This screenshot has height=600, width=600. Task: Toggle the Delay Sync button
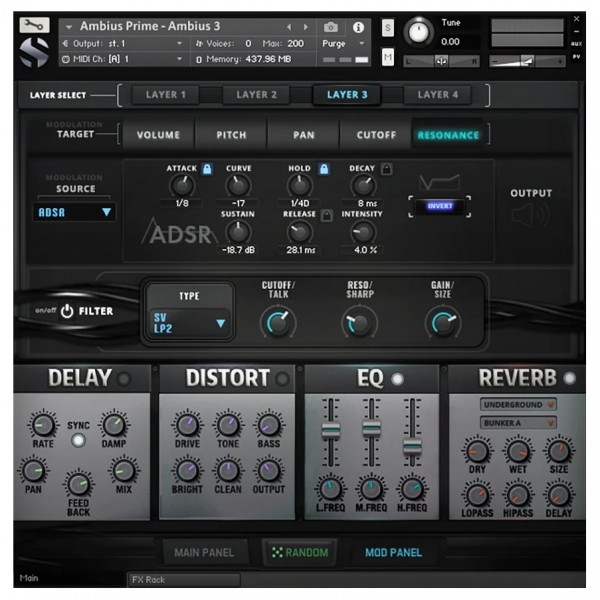point(78,440)
